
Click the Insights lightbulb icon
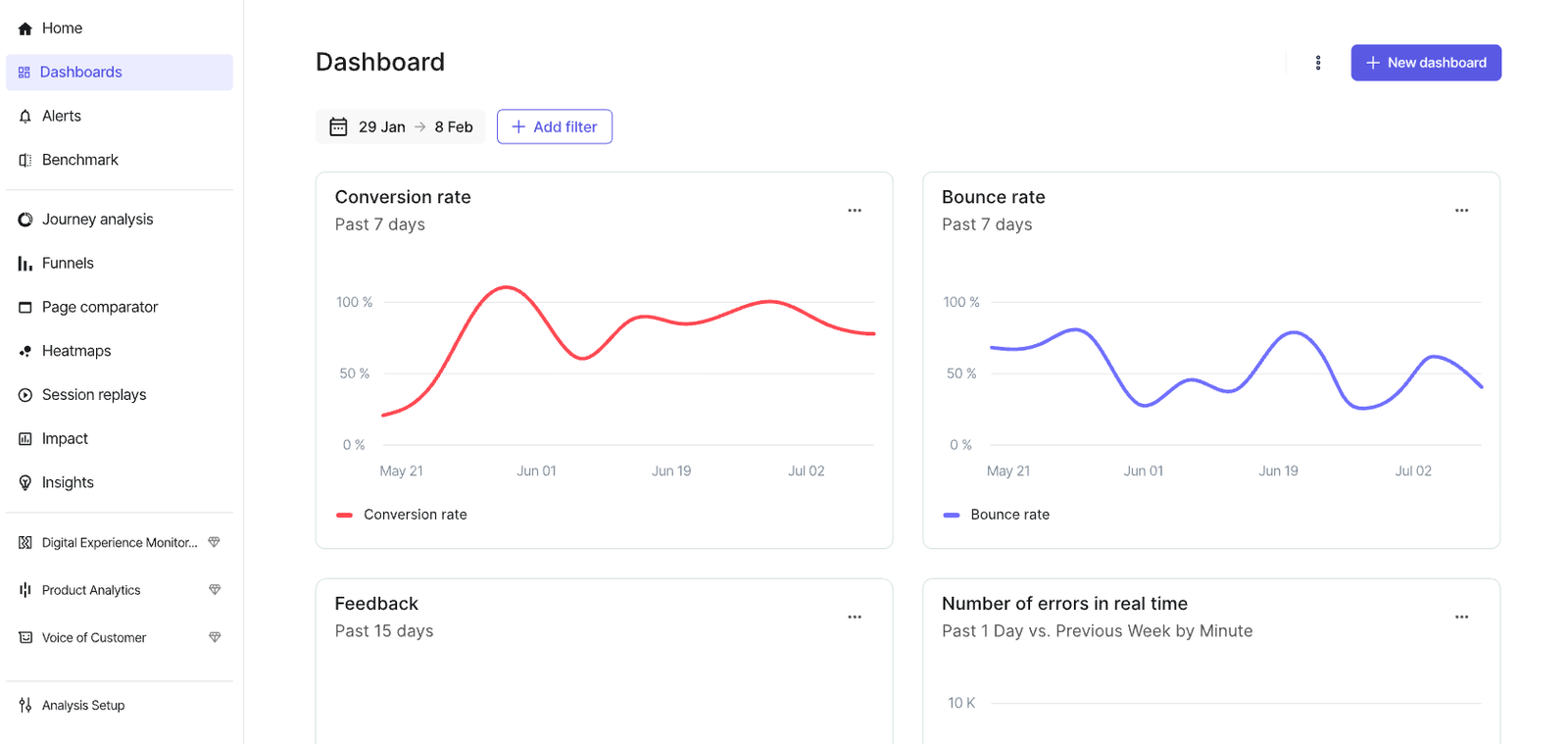click(25, 483)
